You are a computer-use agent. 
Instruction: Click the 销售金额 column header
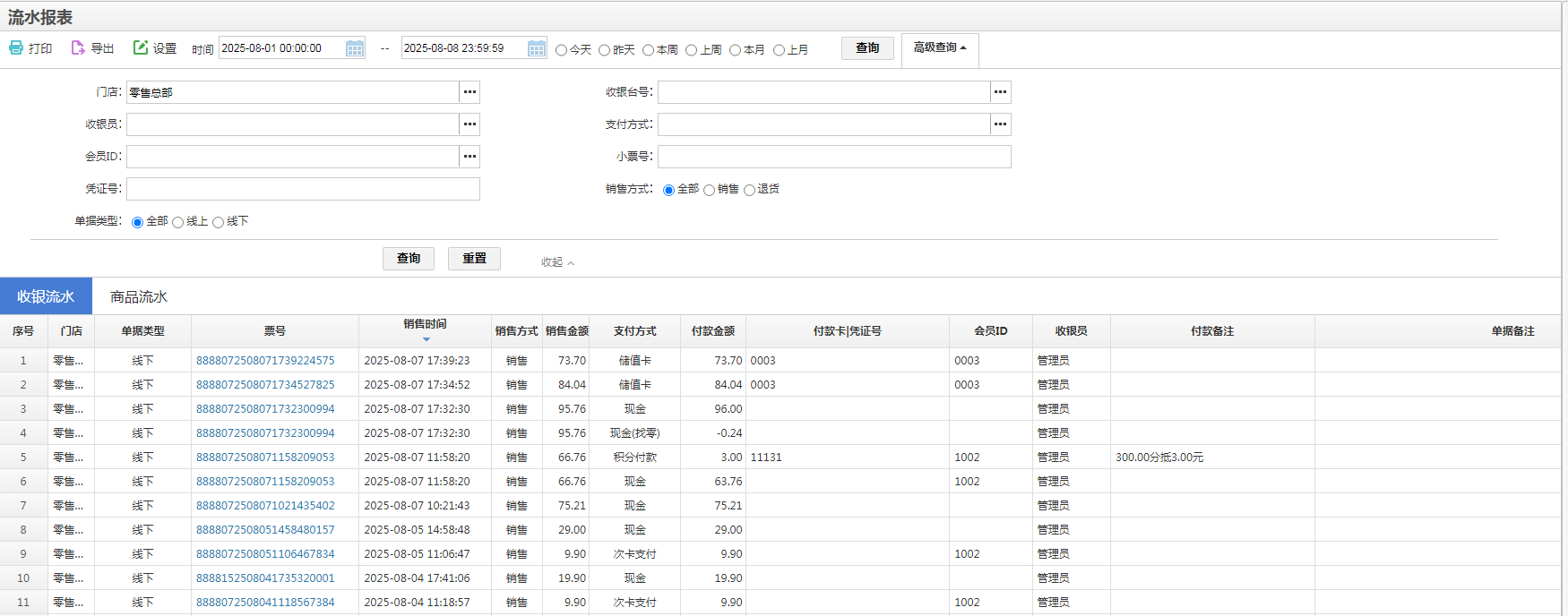click(567, 331)
